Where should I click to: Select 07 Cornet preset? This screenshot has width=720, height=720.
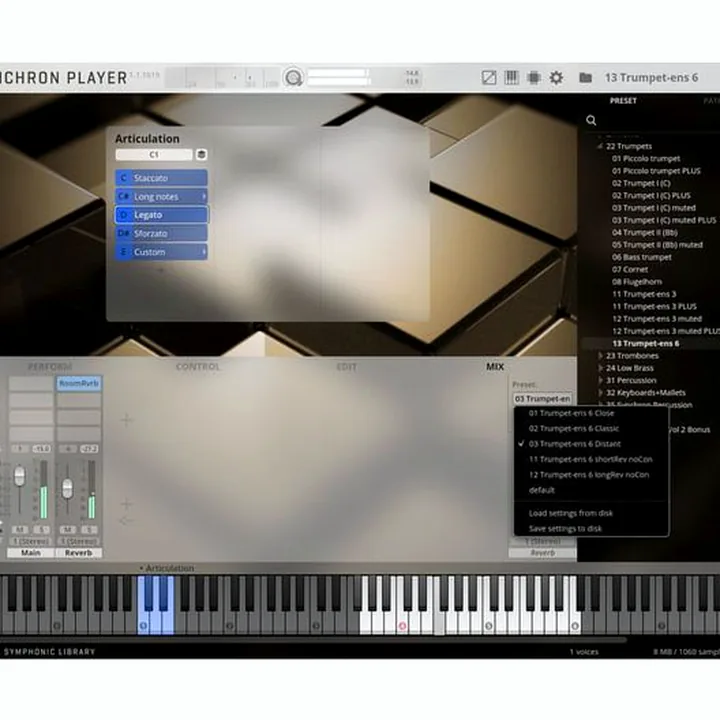(630, 269)
